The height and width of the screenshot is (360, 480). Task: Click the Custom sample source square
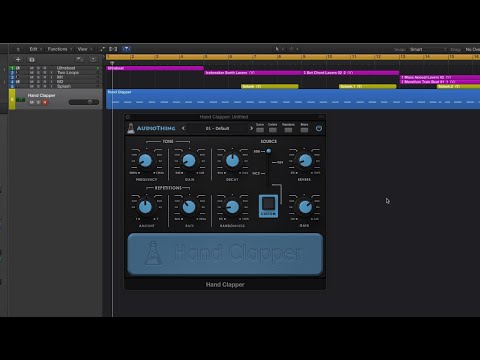click(x=268, y=206)
